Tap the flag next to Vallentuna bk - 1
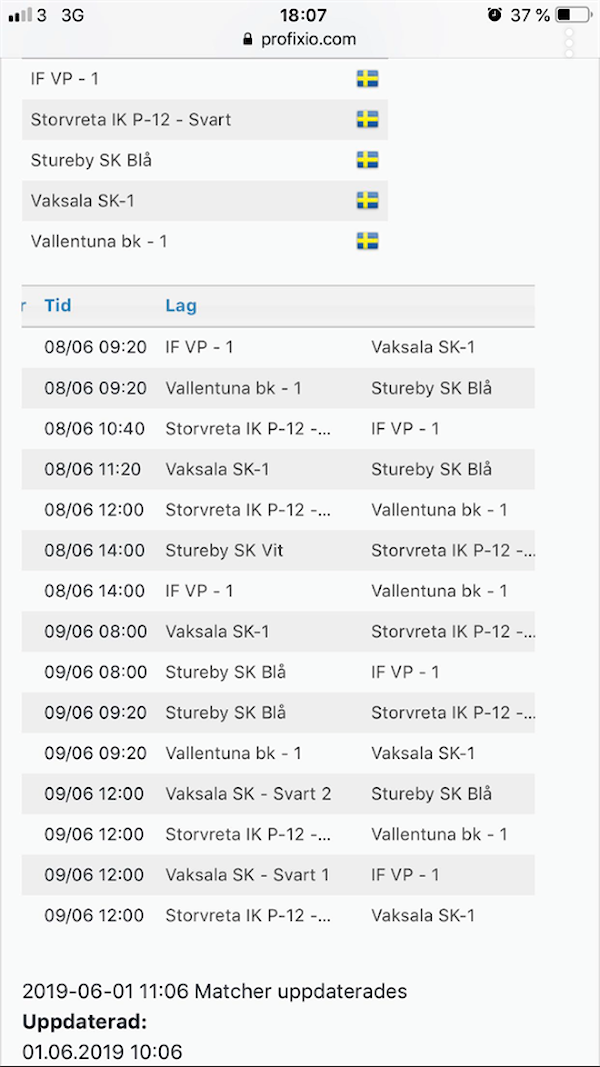 coord(367,241)
